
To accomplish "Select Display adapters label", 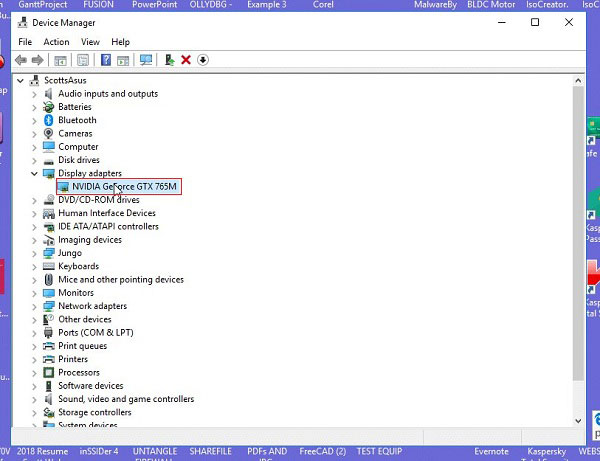I will pos(90,173).
